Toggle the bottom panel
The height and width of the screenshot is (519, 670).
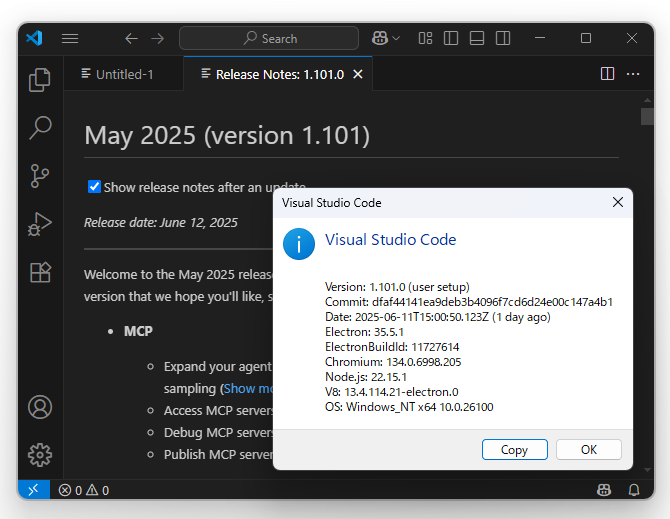(477, 38)
